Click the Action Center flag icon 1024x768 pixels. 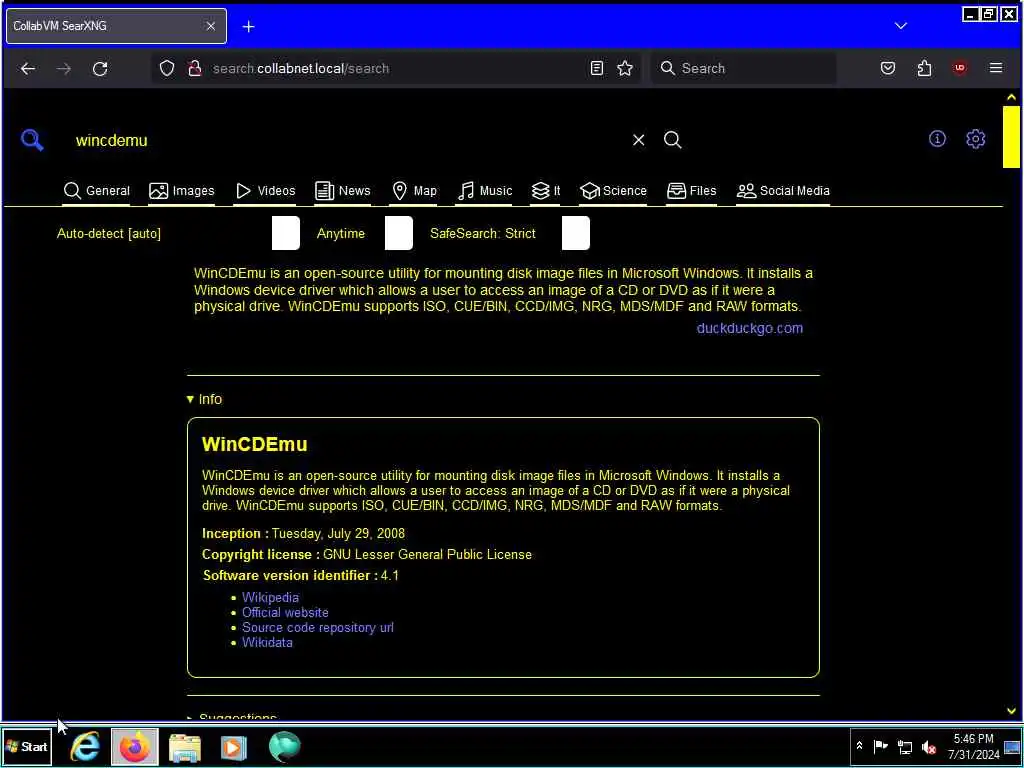[x=880, y=746]
